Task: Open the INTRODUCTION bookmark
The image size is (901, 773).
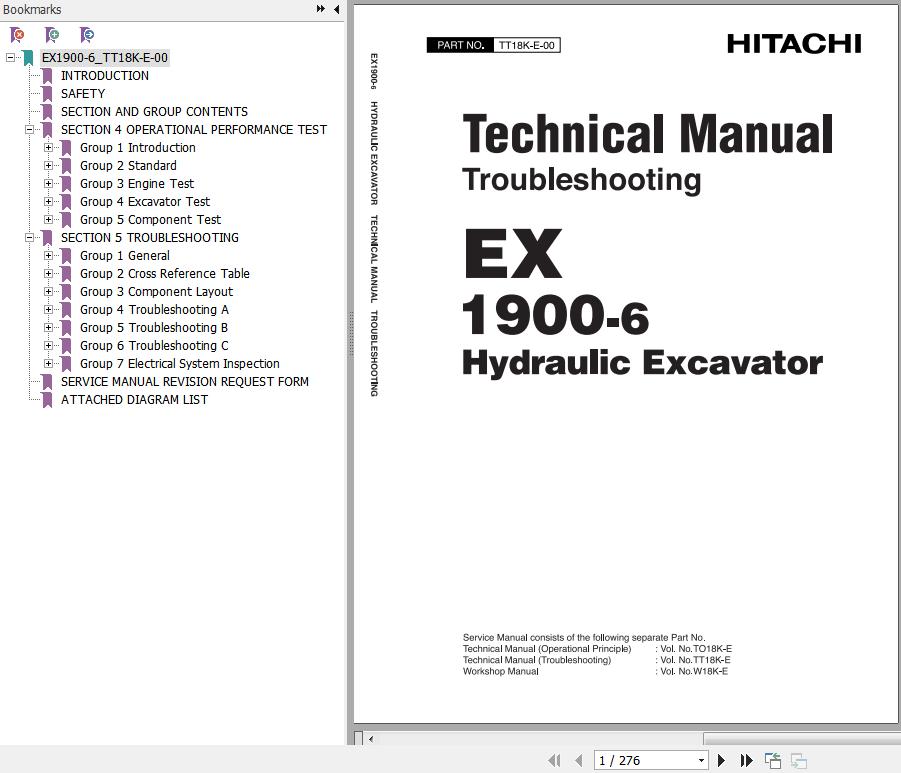Action: 105,76
